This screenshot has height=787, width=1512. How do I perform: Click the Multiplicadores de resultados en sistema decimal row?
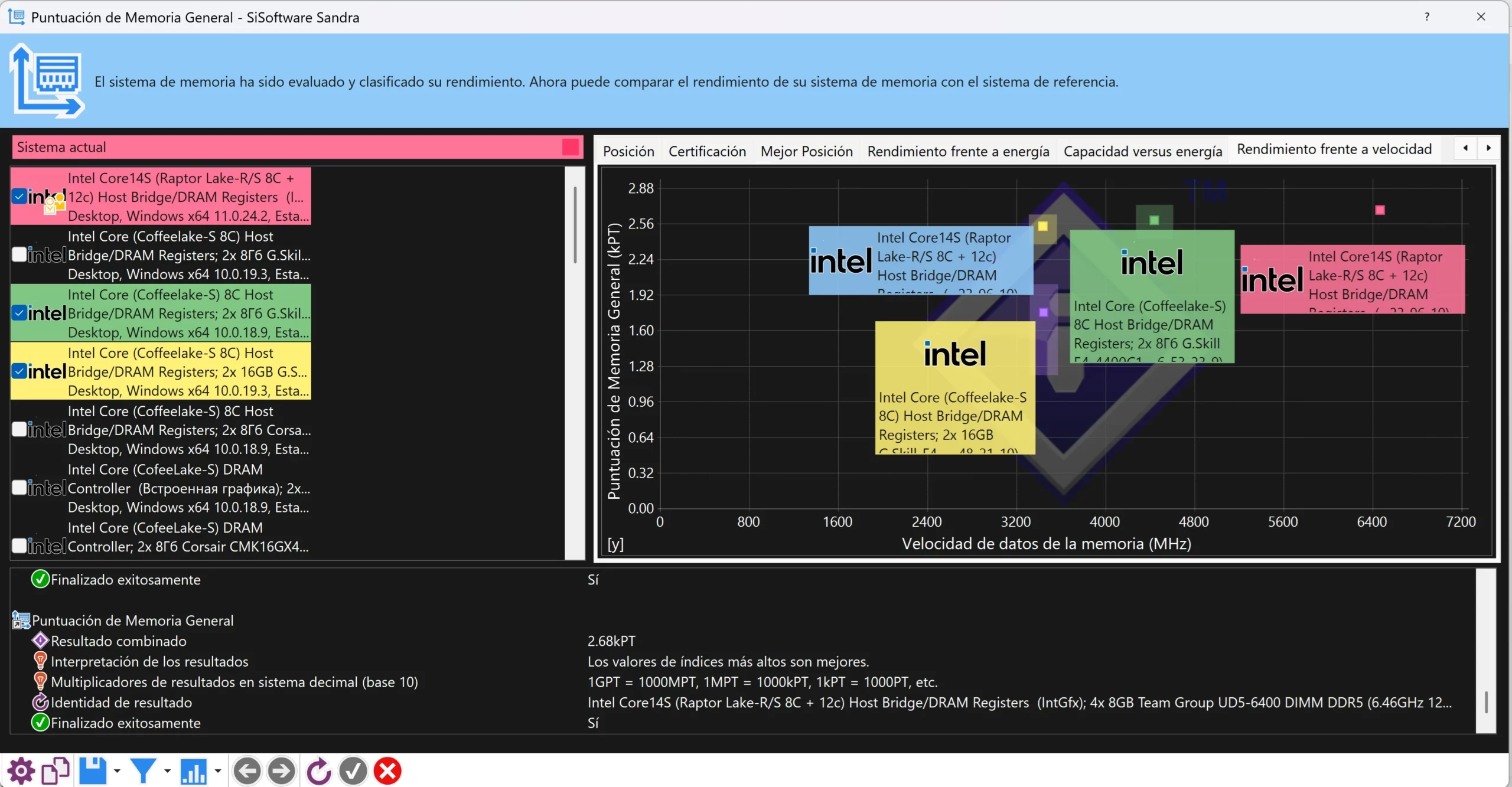pyautogui.click(x=743, y=681)
